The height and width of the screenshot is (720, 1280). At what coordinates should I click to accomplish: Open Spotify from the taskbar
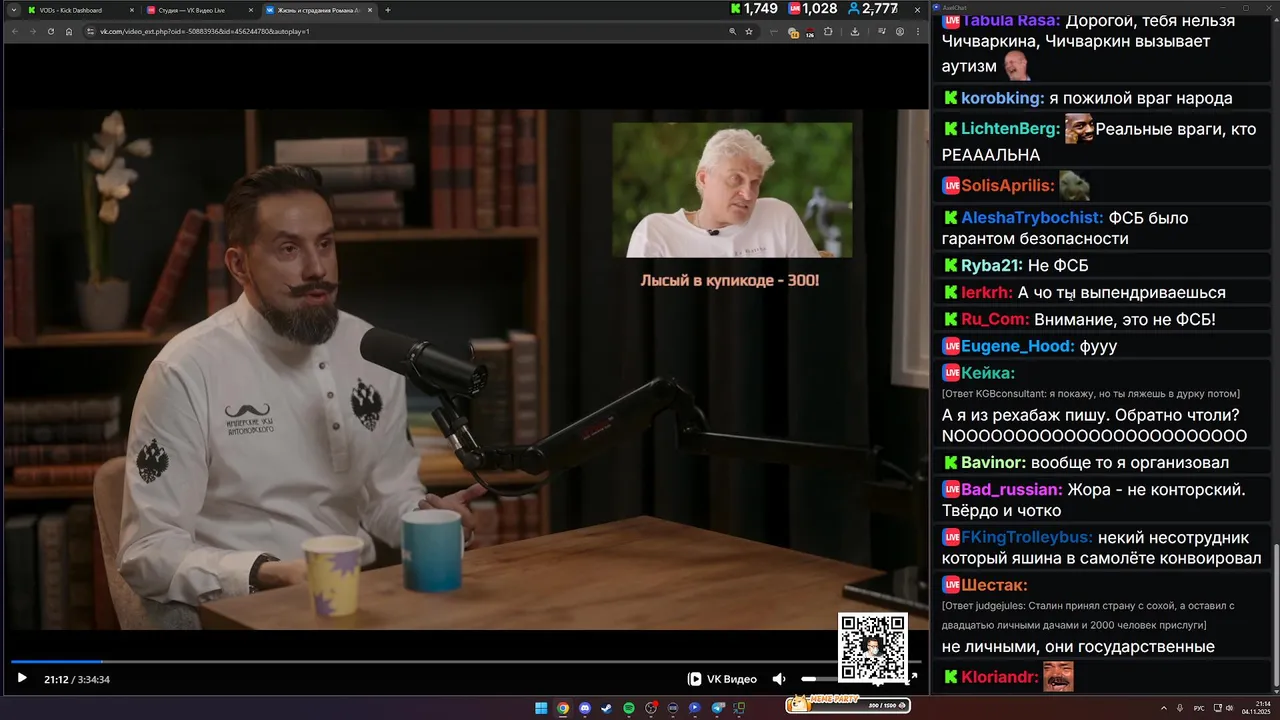point(629,708)
